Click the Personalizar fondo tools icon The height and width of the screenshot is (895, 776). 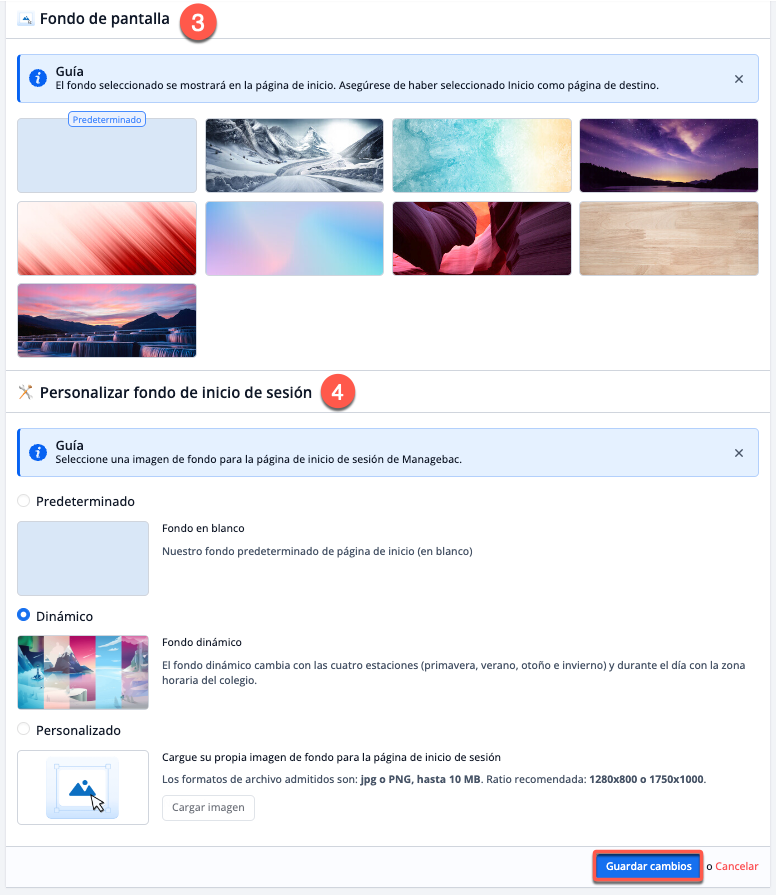pyautogui.click(x=26, y=393)
